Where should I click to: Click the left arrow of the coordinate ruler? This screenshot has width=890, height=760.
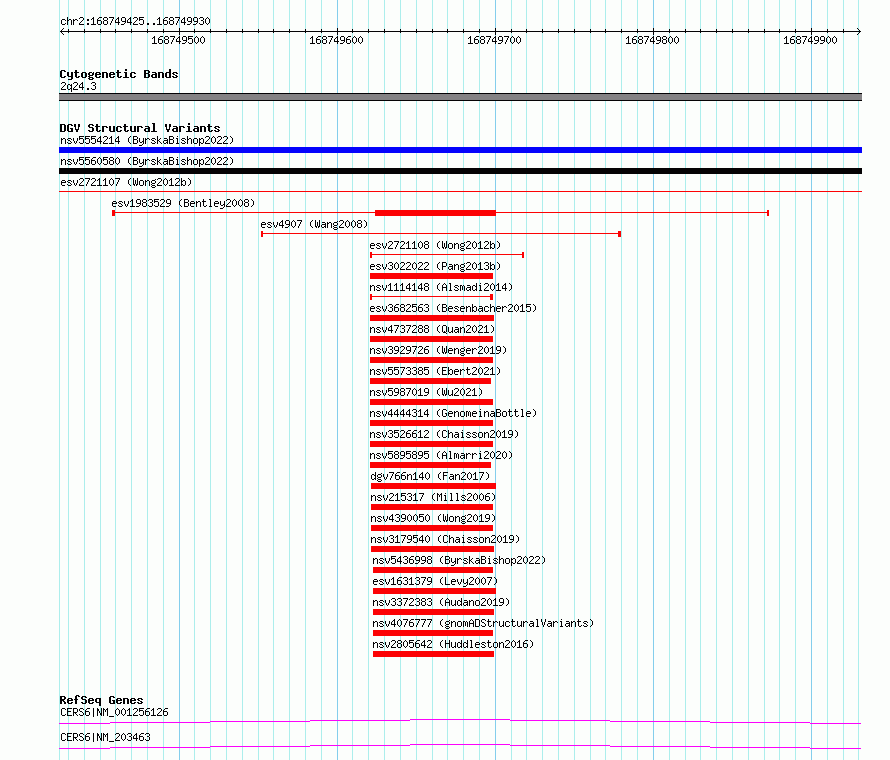coord(62,31)
